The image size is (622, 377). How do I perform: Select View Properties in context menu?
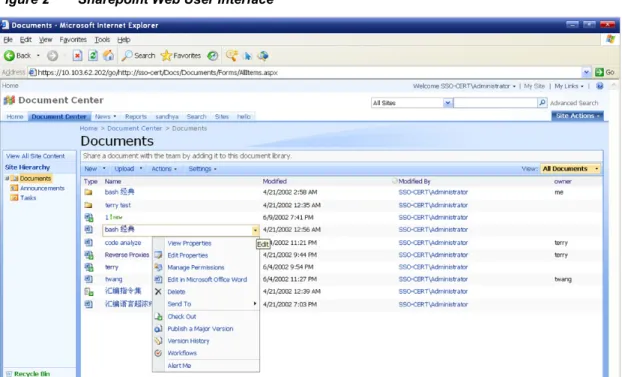189,243
